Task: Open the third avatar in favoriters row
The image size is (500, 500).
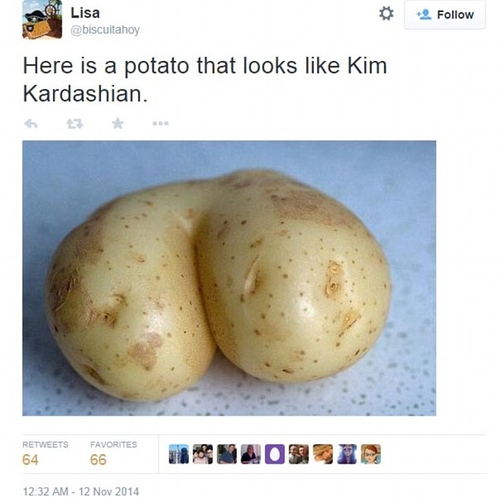Action: tap(227, 454)
